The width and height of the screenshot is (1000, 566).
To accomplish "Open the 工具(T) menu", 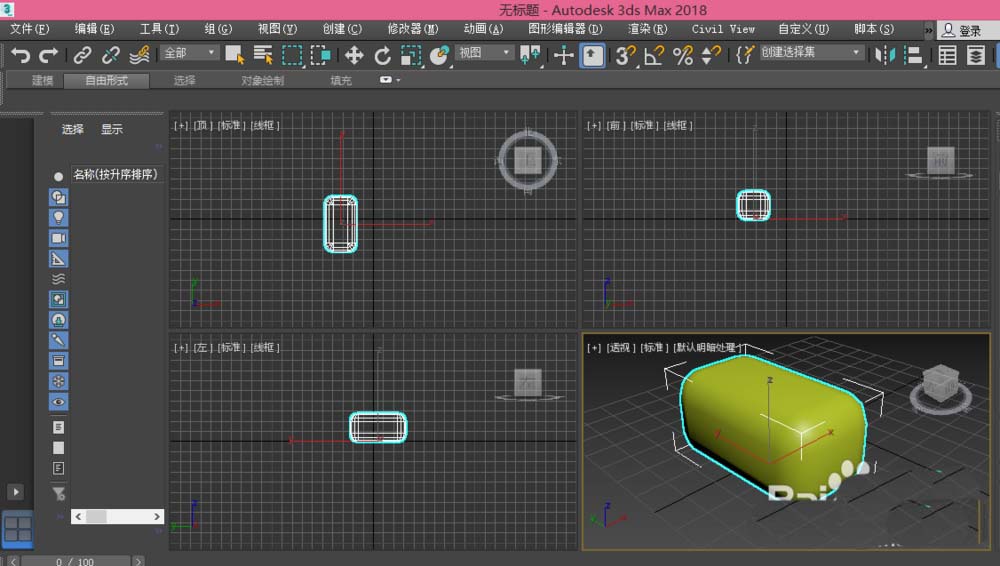I will click(159, 29).
